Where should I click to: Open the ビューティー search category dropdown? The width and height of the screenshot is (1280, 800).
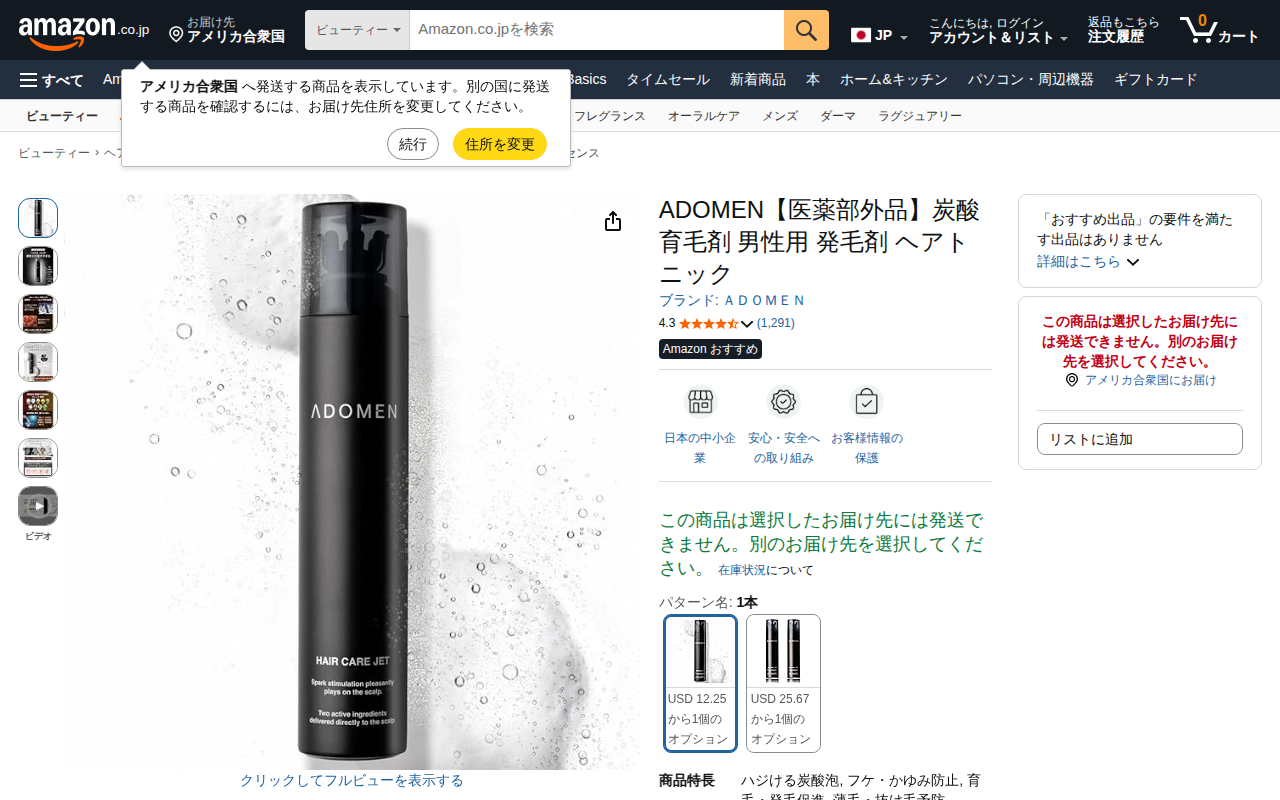(357, 30)
